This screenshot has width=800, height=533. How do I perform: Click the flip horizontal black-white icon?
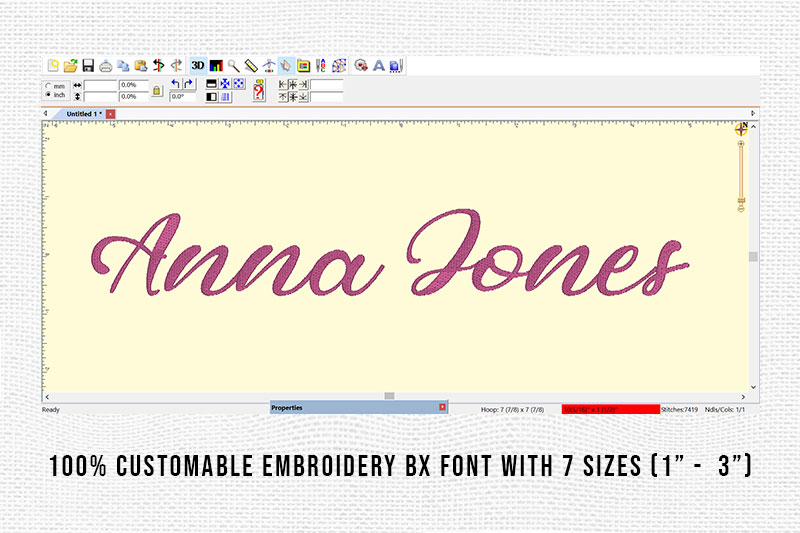pyautogui.click(x=212, y=96)
